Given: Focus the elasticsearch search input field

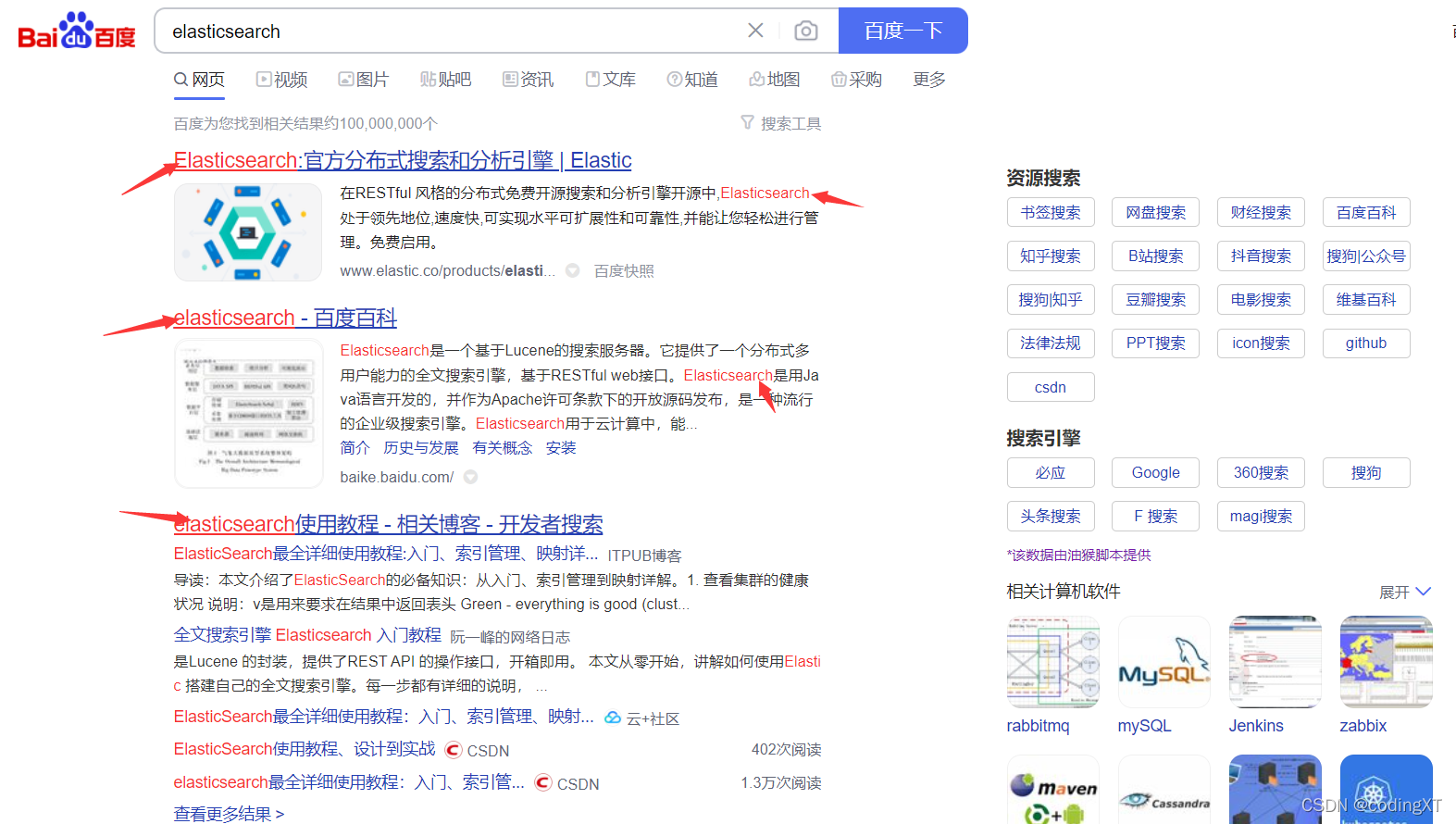Looking at the screenshot, I should pyautogui.click(x=454, y=31).
